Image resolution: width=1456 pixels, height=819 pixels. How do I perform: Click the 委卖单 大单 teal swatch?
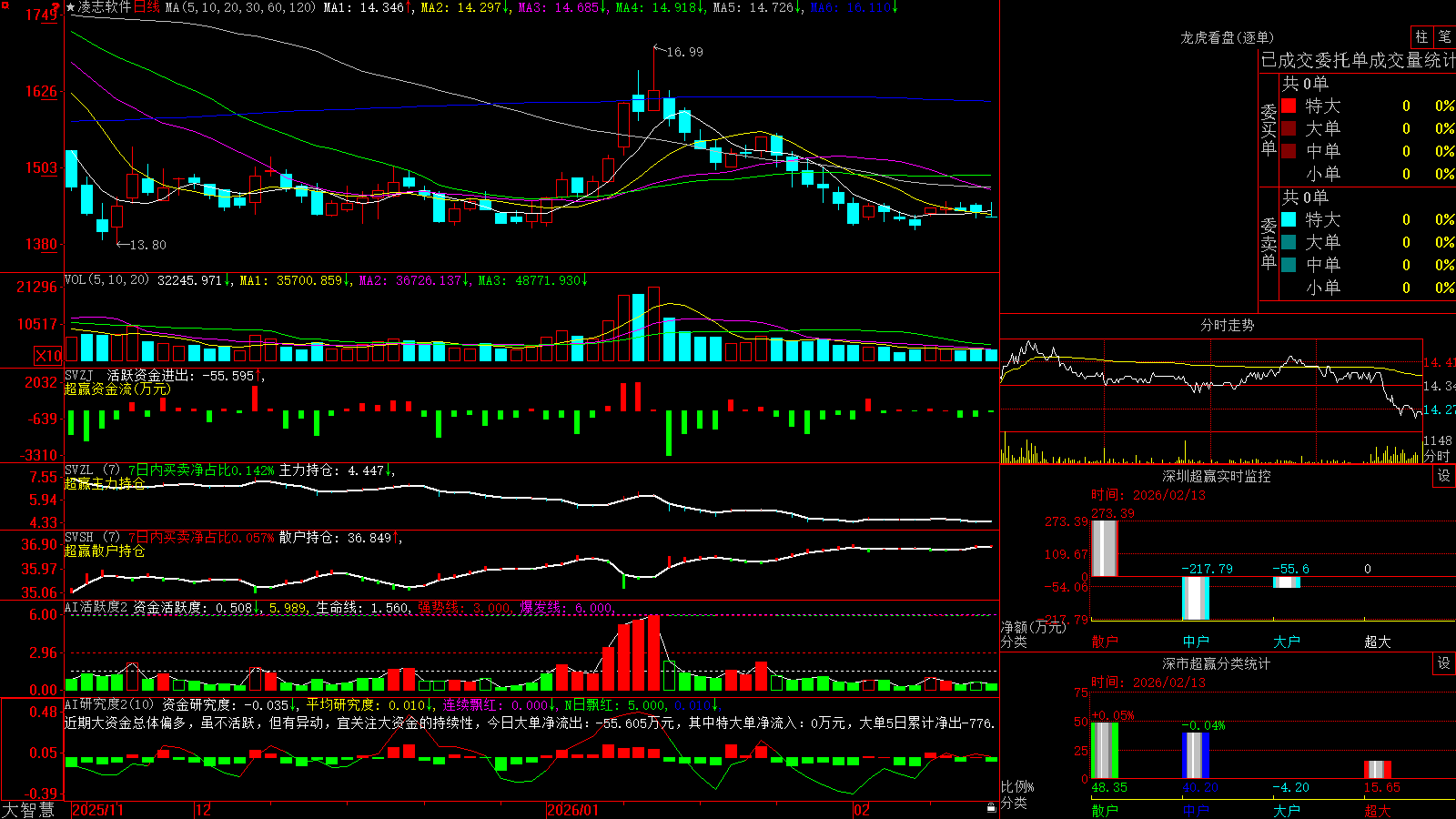click(x=1289, y=242)
